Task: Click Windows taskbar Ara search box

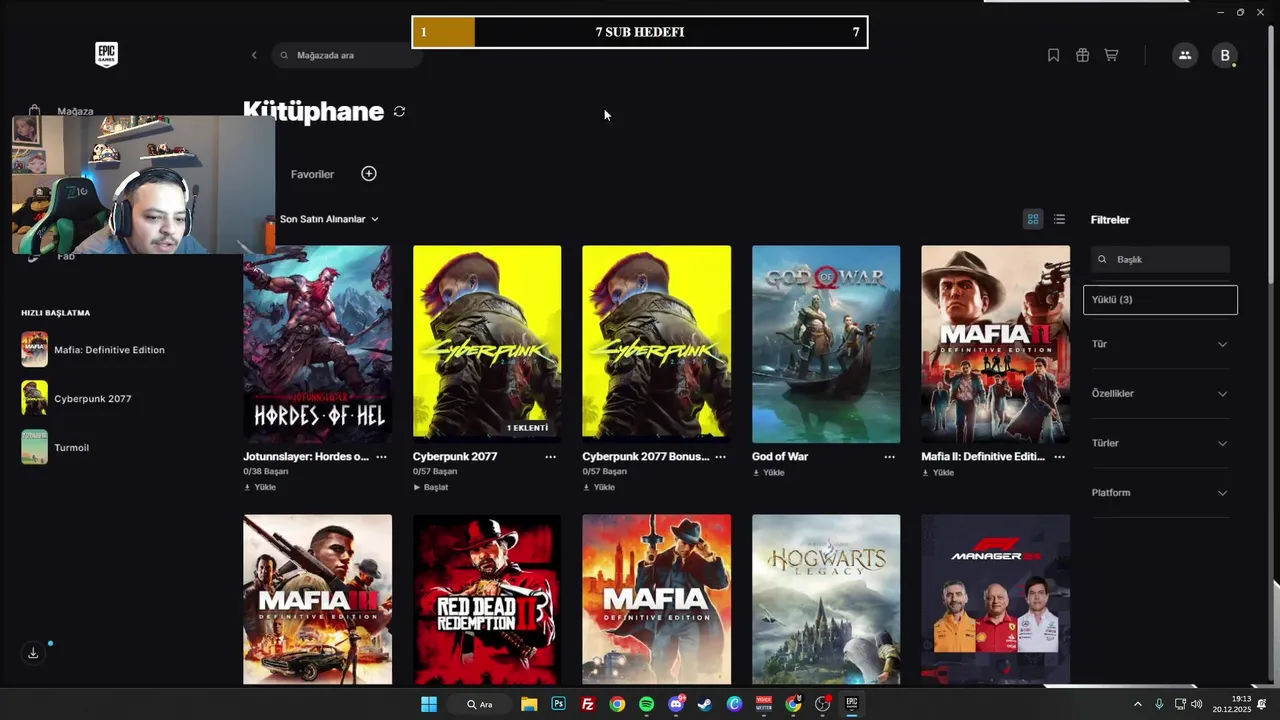Action: [x=481, y=704]
